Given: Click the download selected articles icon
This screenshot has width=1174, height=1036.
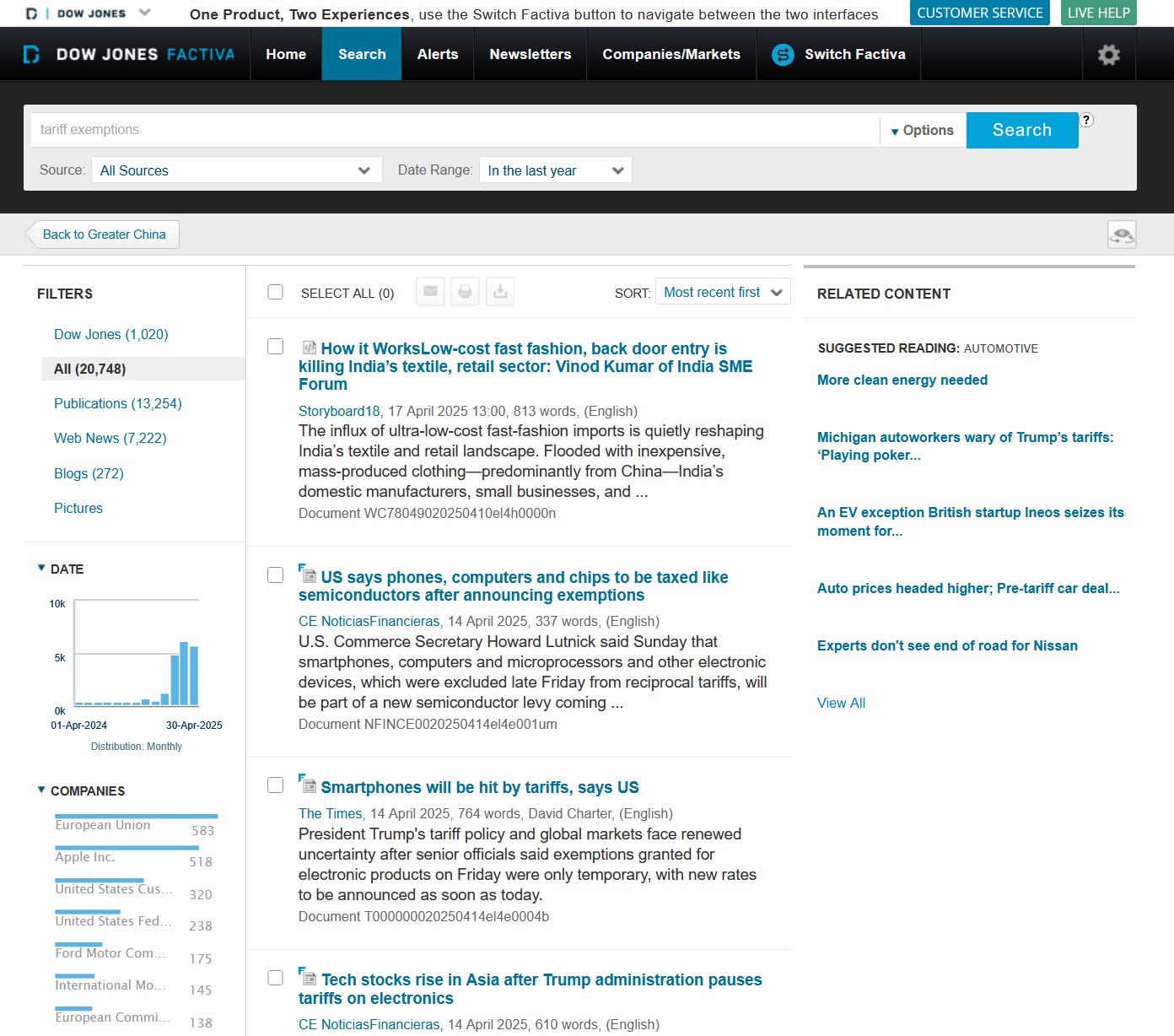Looking at the screenshot, I should point(500,292).
